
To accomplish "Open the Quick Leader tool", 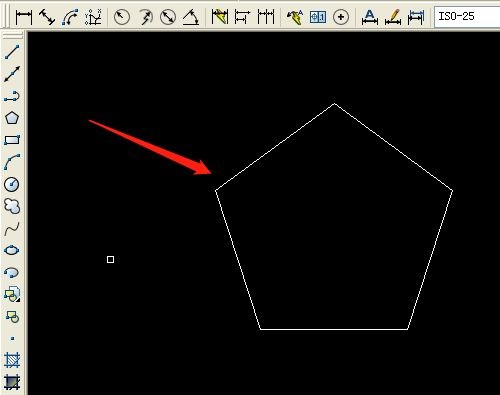I will (x=295, y=17).
